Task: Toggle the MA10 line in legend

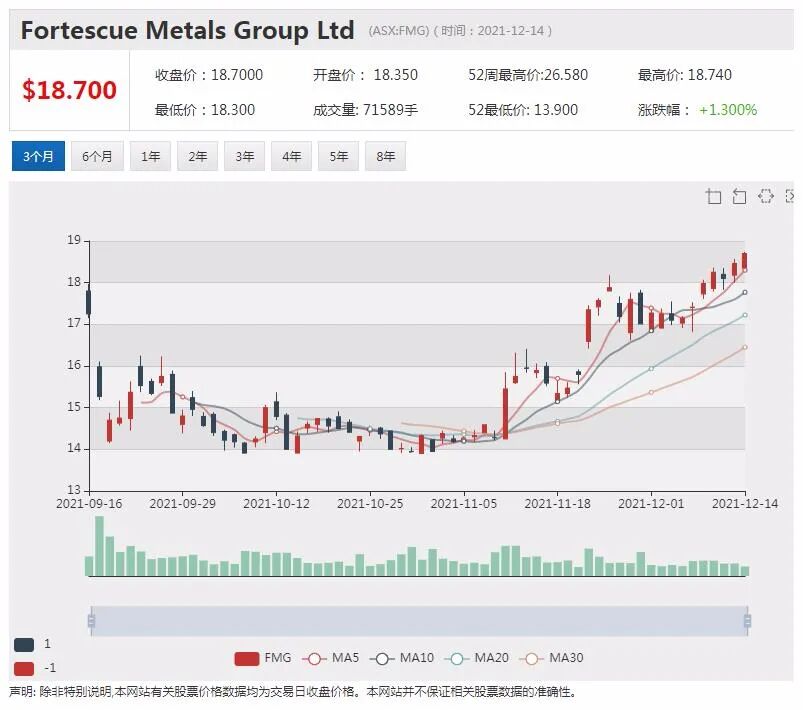Action: tap(402, 658)
